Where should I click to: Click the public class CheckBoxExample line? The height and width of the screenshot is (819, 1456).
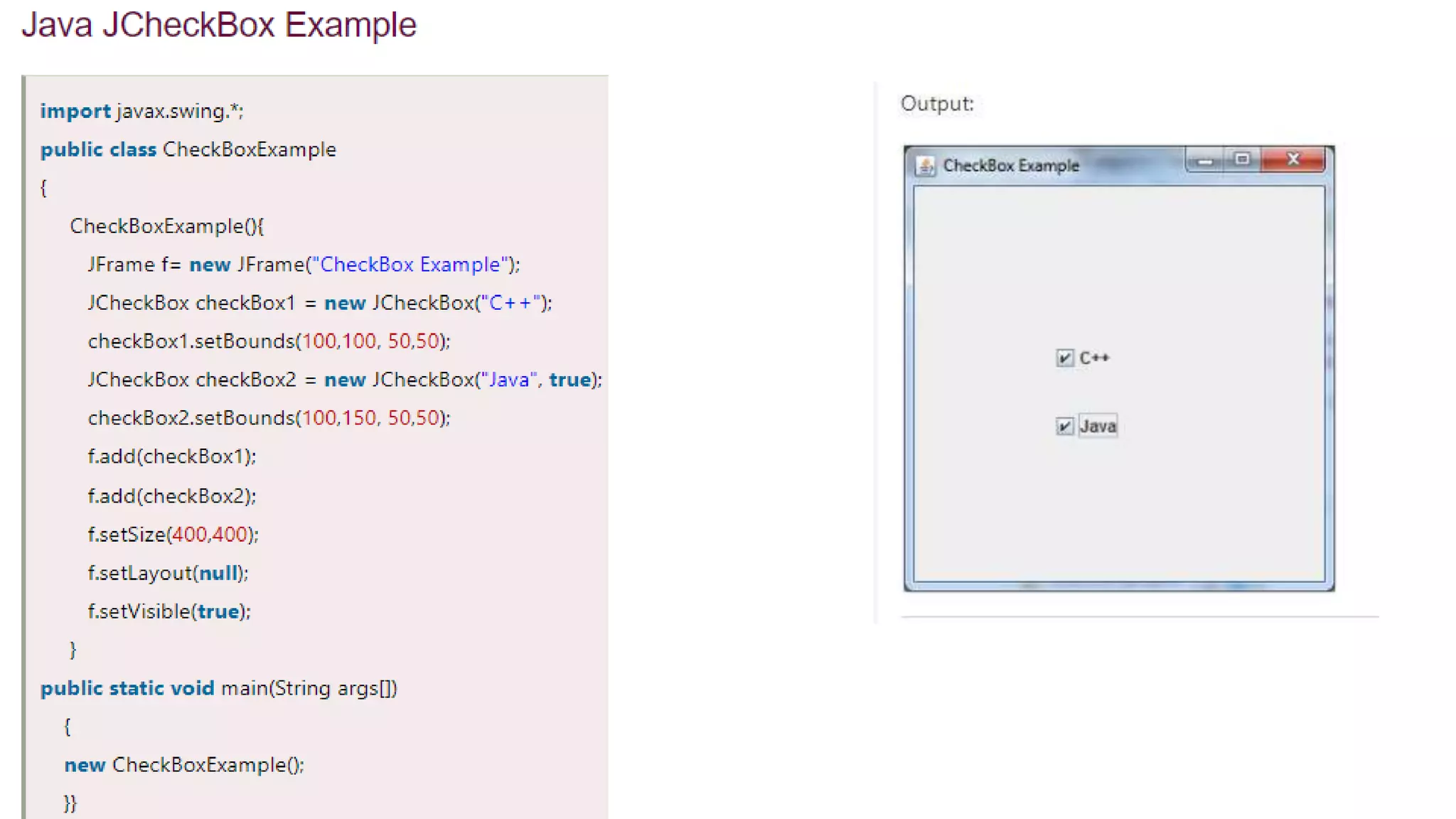(188, 149)
